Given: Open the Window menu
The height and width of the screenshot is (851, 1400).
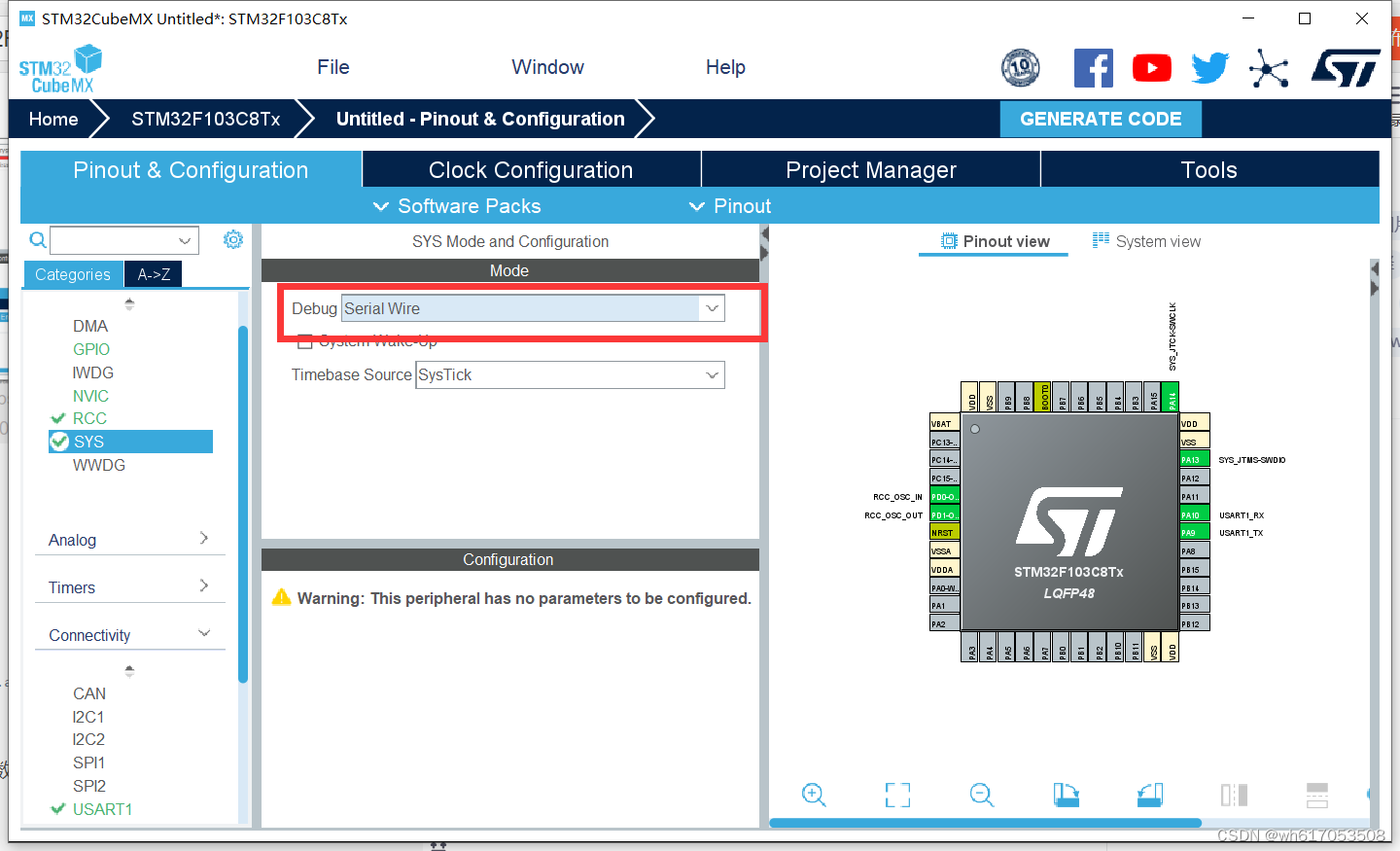Looking at the screenshot, I should (547, 67).
